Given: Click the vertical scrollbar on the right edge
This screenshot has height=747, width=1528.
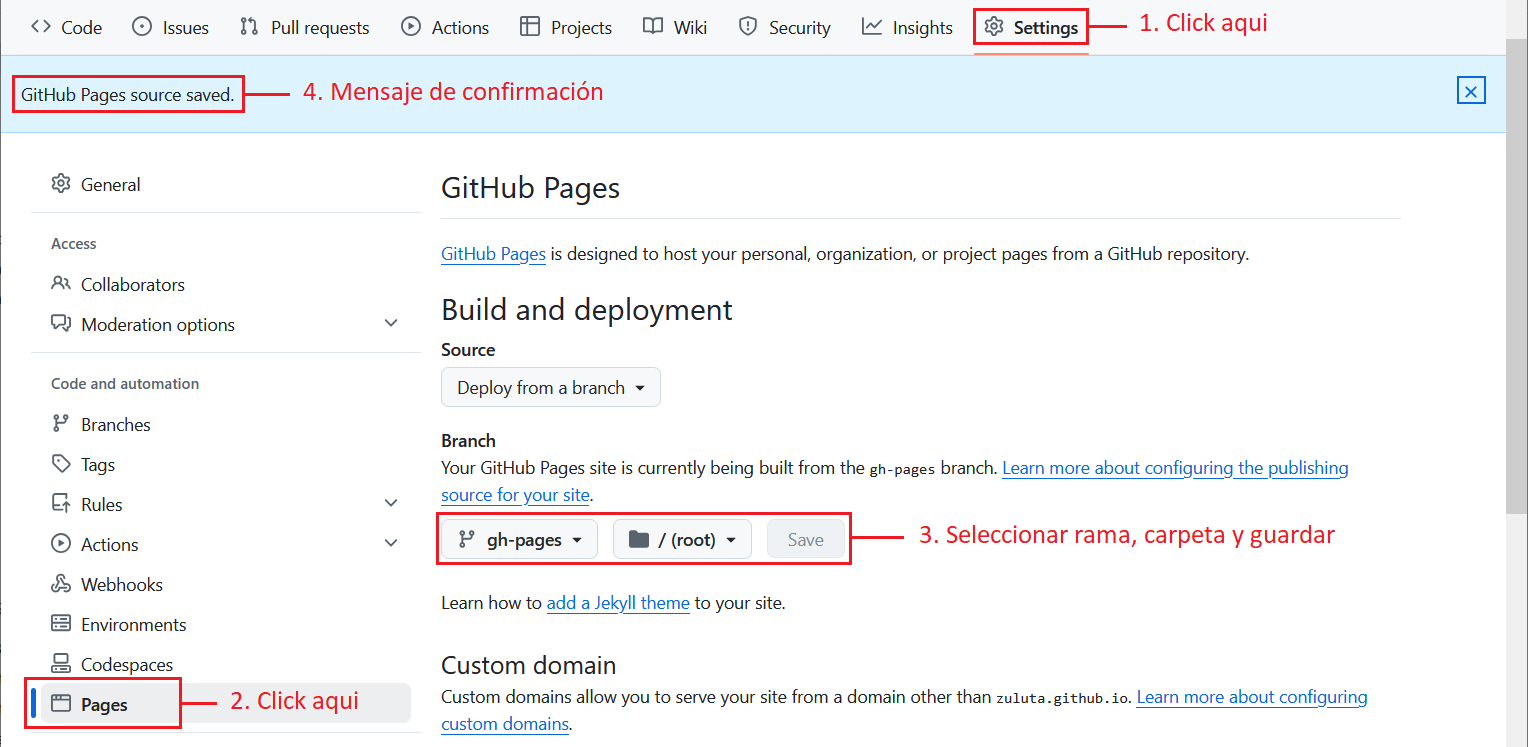Looking at the screenshot, I should pos(1516,300).
